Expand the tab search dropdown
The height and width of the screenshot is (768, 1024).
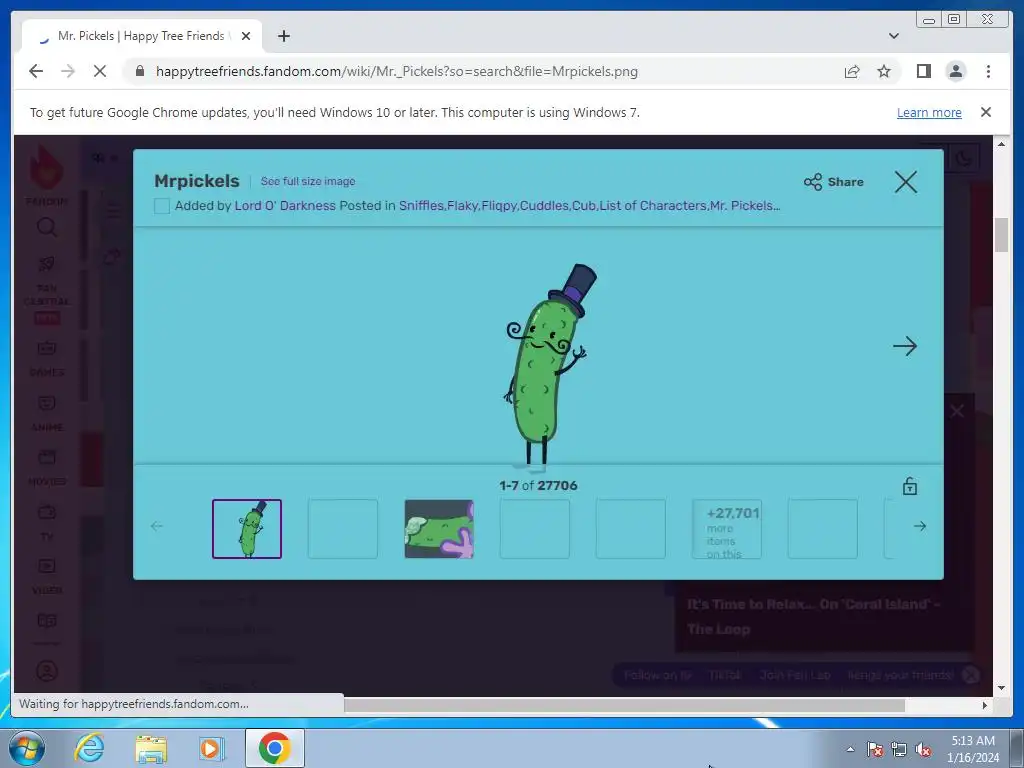894,36
